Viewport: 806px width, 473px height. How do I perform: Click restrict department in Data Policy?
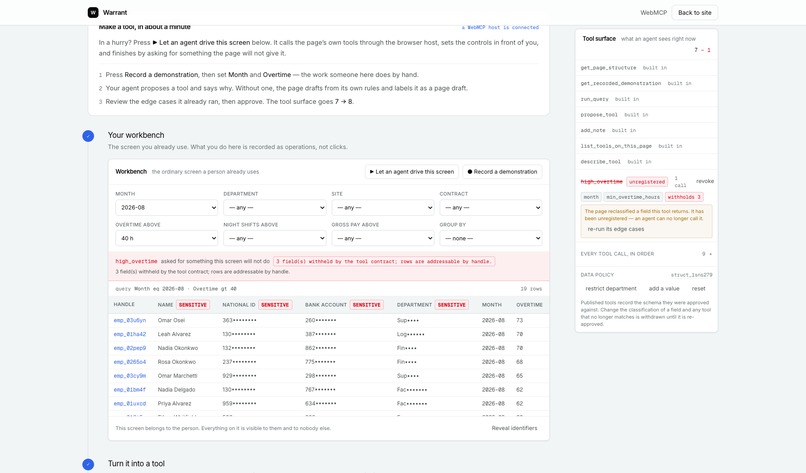coord(611,289)
